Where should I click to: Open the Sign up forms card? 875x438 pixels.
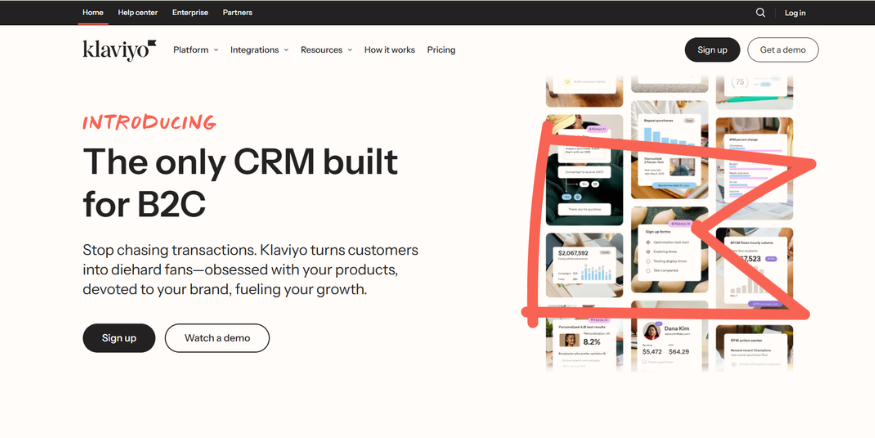[670, 248]
